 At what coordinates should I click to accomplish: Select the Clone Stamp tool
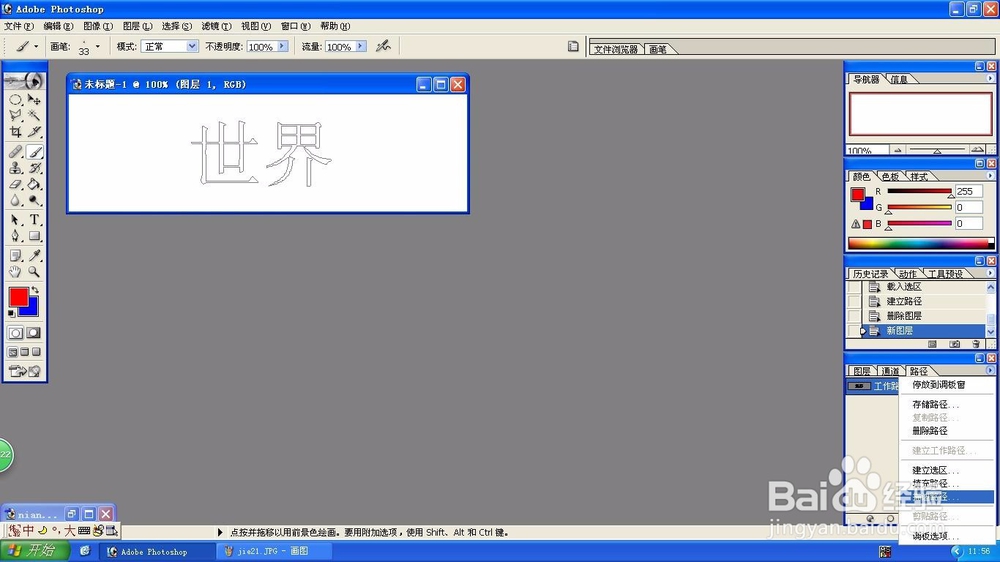coord(15,168)
